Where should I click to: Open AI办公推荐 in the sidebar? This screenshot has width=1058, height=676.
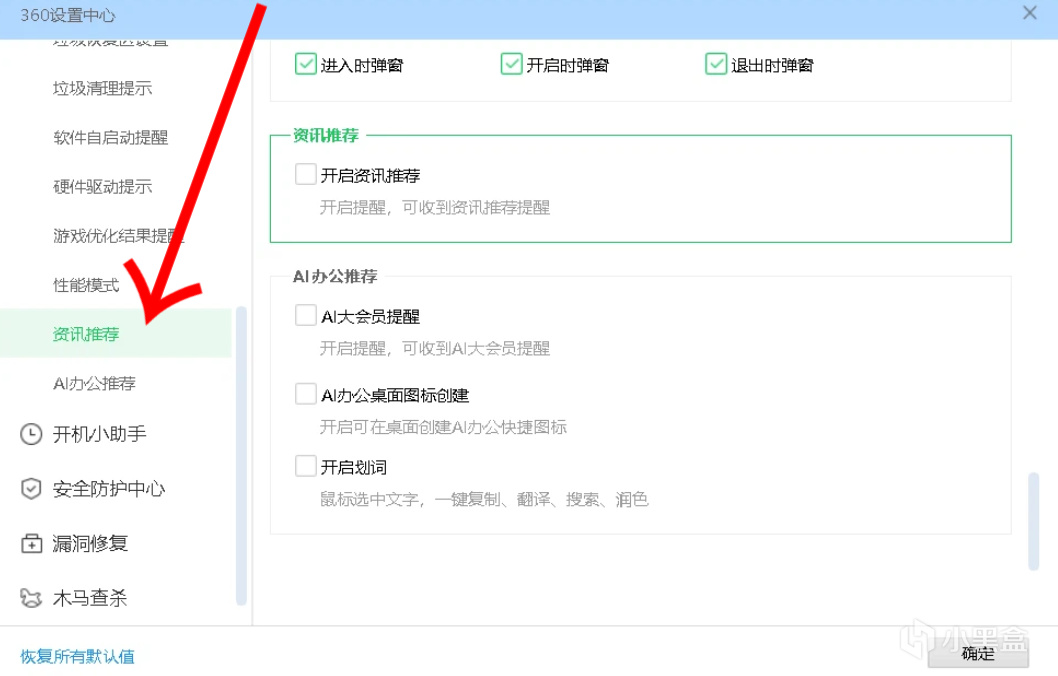coord(94,384)
